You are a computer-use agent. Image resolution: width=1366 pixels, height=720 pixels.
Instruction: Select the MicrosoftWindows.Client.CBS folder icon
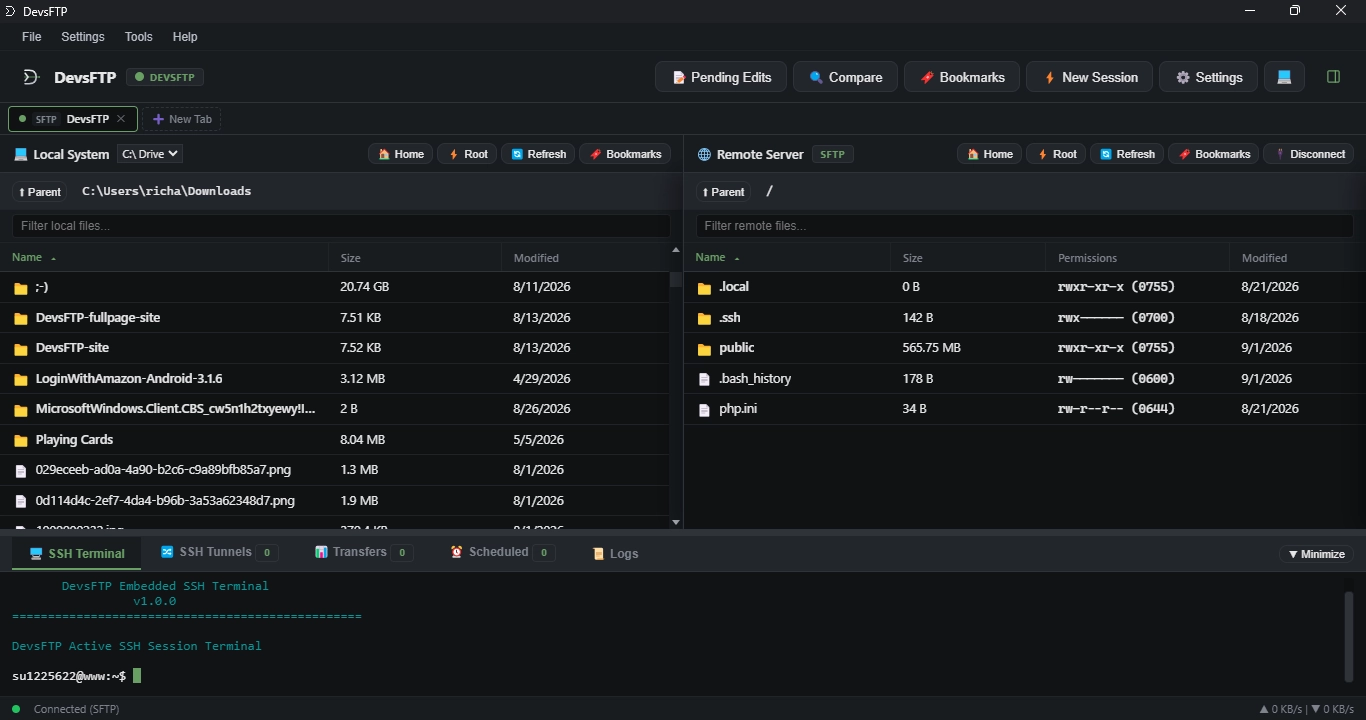(x=20, y=410)
